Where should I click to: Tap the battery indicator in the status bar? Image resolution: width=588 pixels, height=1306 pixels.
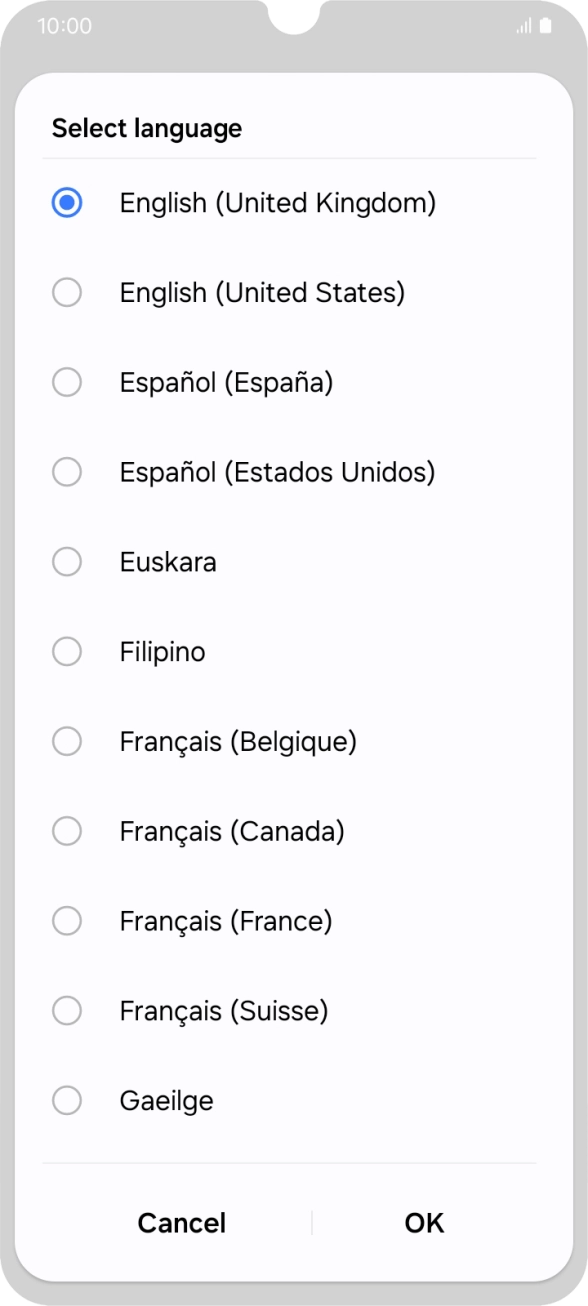544,27
